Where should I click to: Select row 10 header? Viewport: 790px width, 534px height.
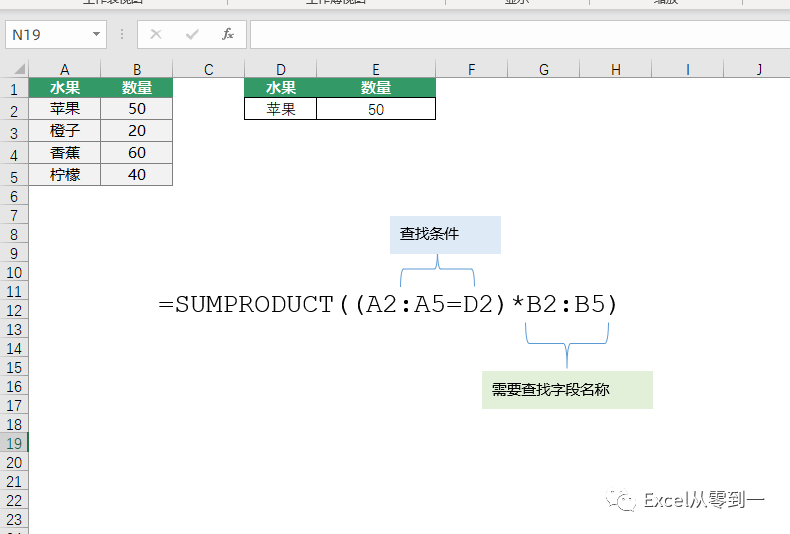[x=14, y=273]
